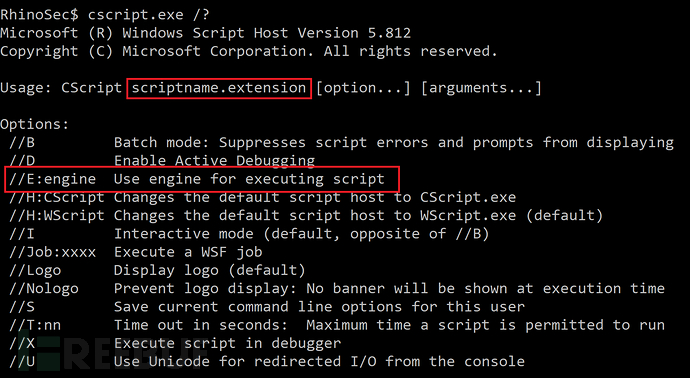Select the [arguments...] usage placeholder

tap(481, 88)
